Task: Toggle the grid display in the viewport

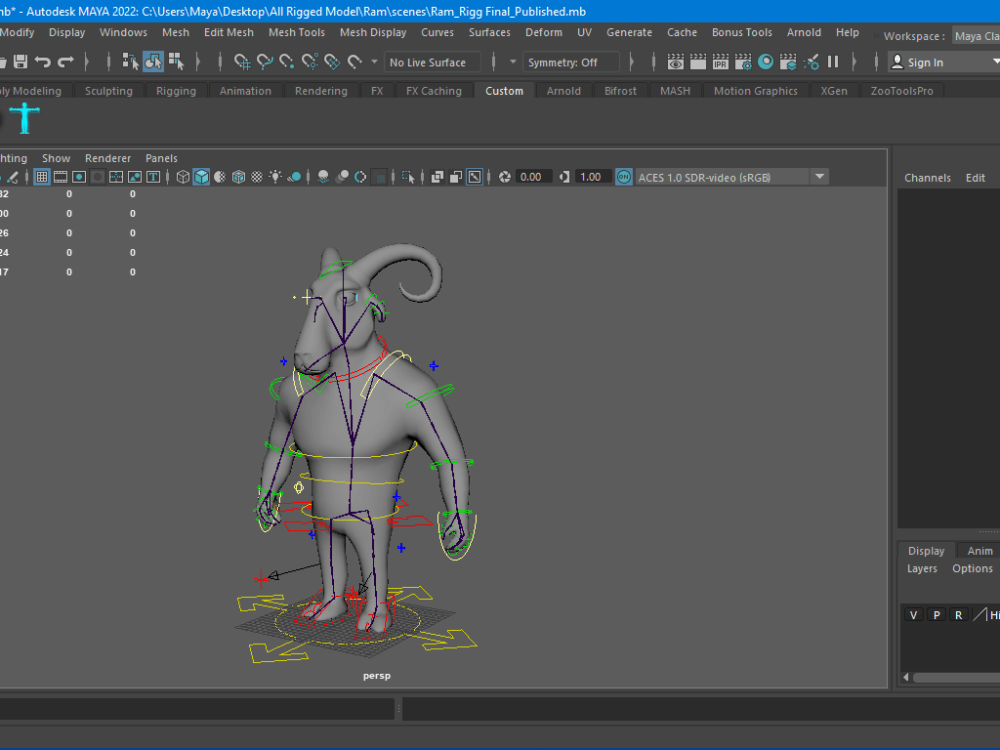Action: (41, 177)
